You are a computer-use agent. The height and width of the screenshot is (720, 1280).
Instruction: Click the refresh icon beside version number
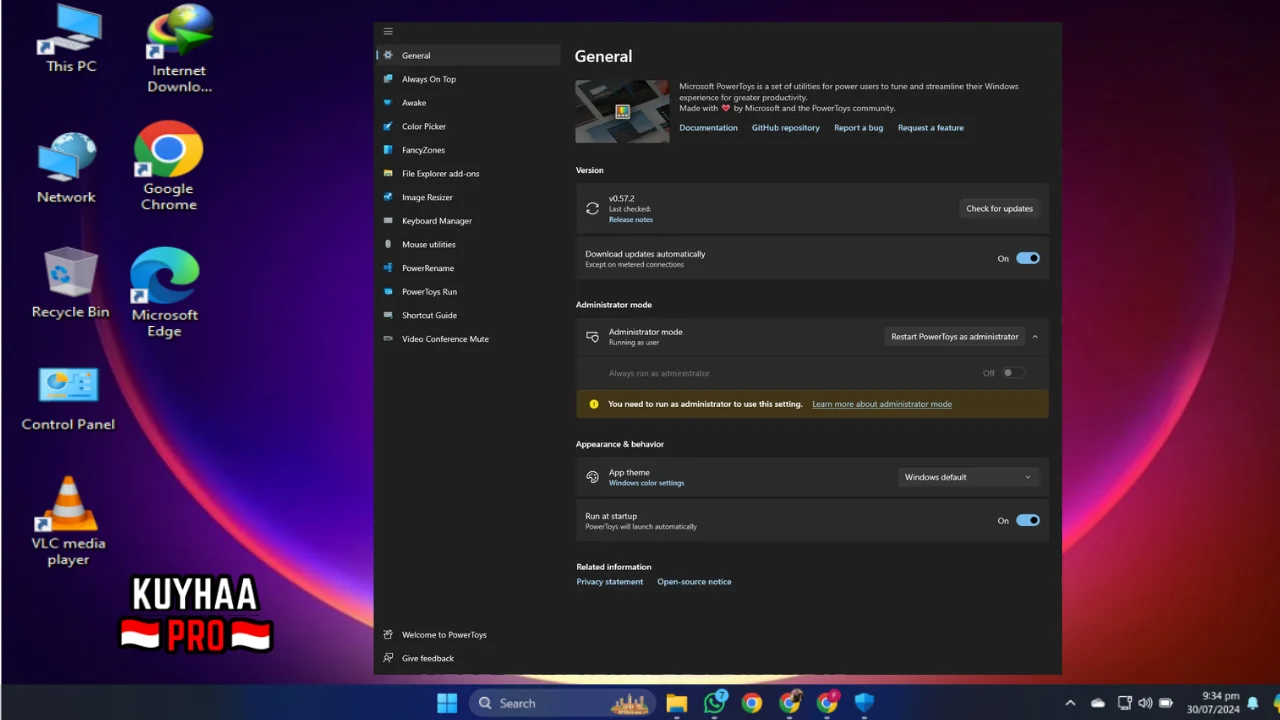pyautogui.click(x=593, y=208)
